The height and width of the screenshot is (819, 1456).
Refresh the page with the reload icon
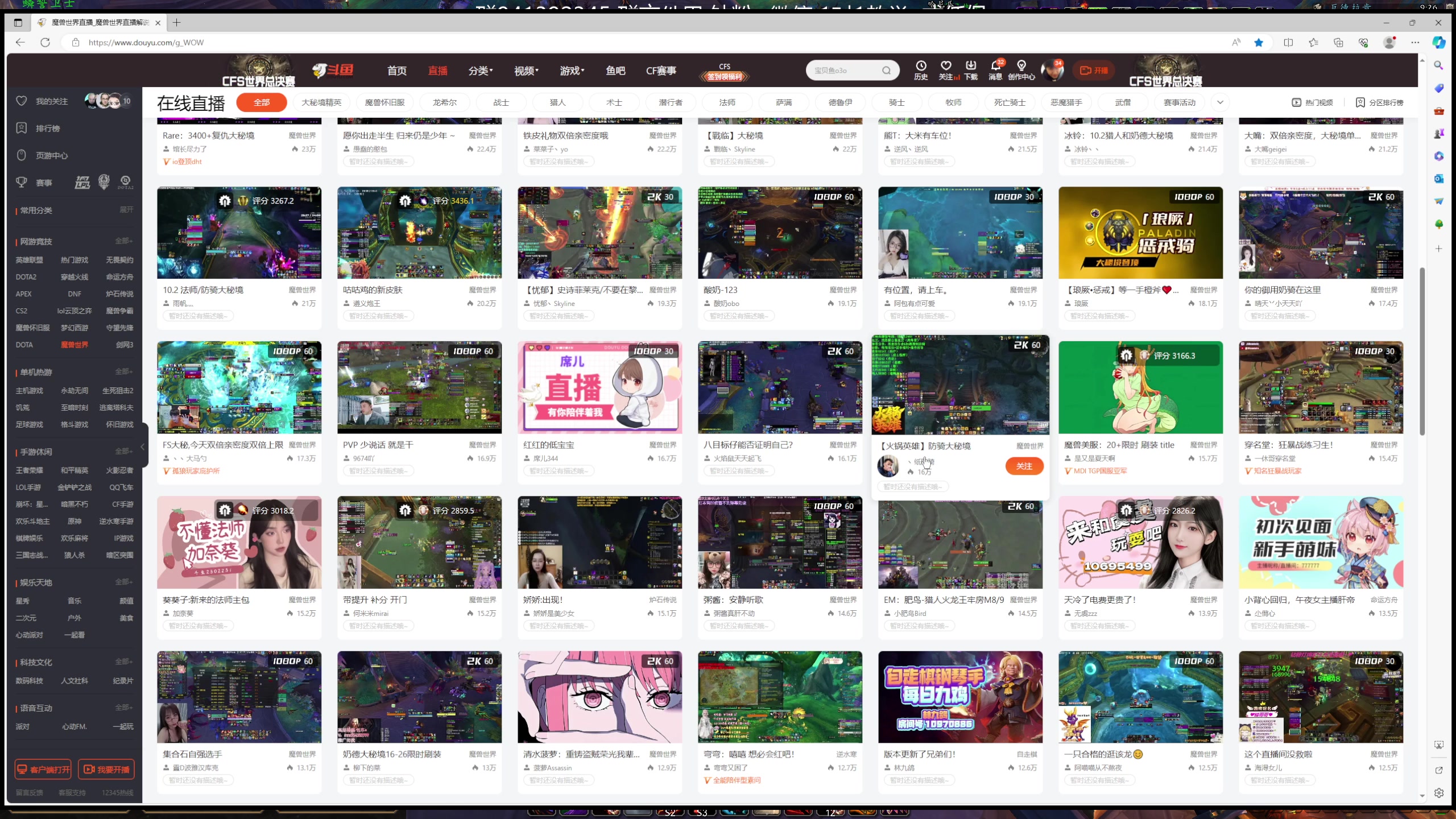click(x=45, y=42)
